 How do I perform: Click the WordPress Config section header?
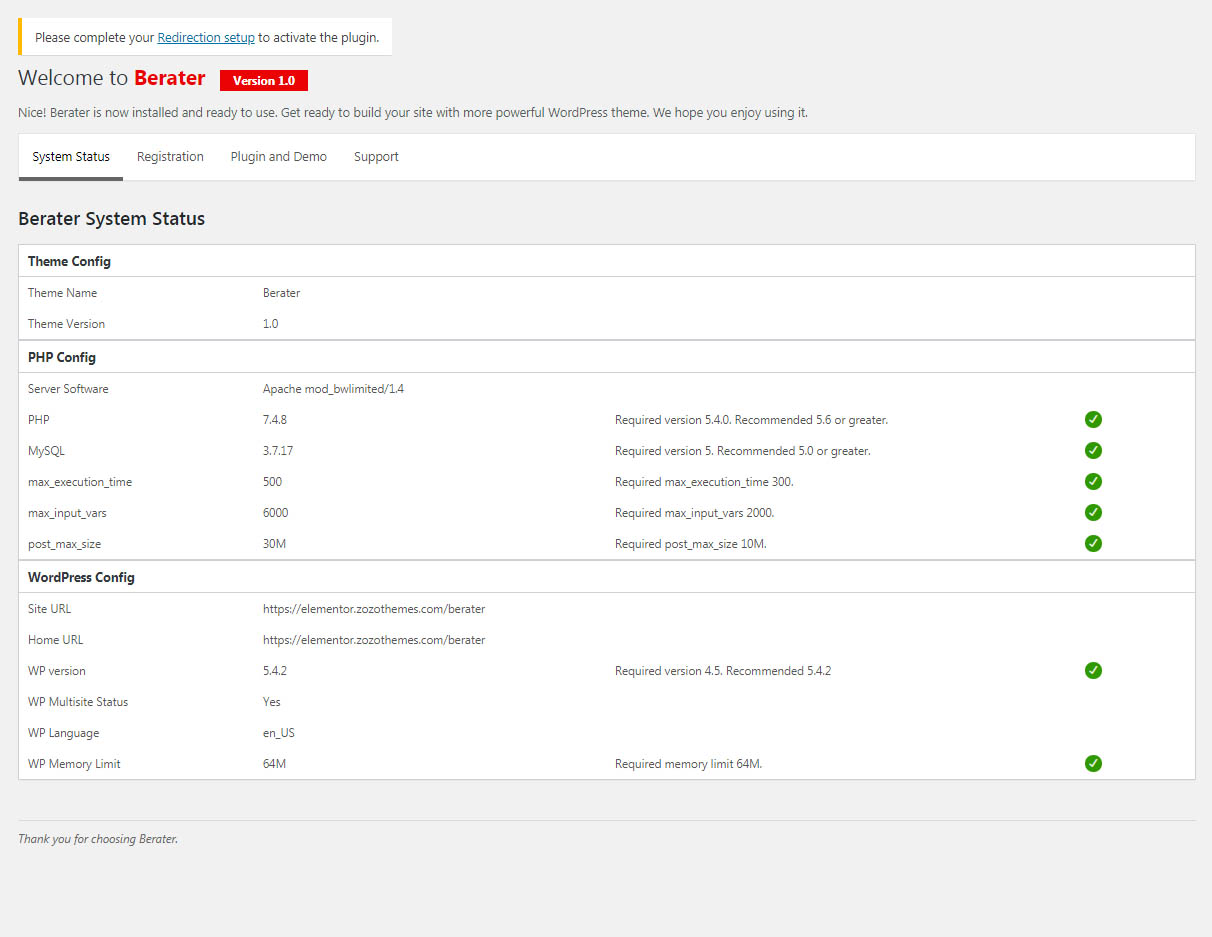coord(81,577)
